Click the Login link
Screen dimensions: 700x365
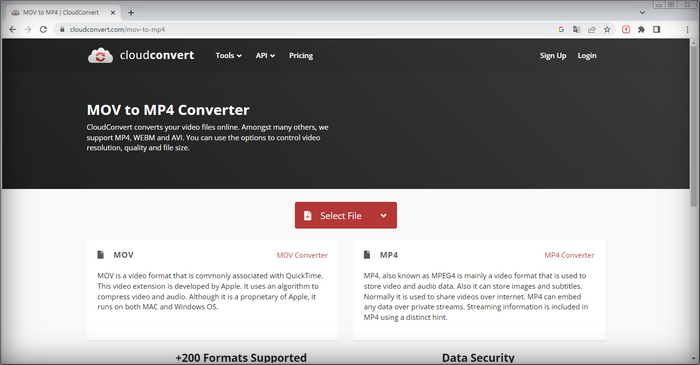(587, 56)
